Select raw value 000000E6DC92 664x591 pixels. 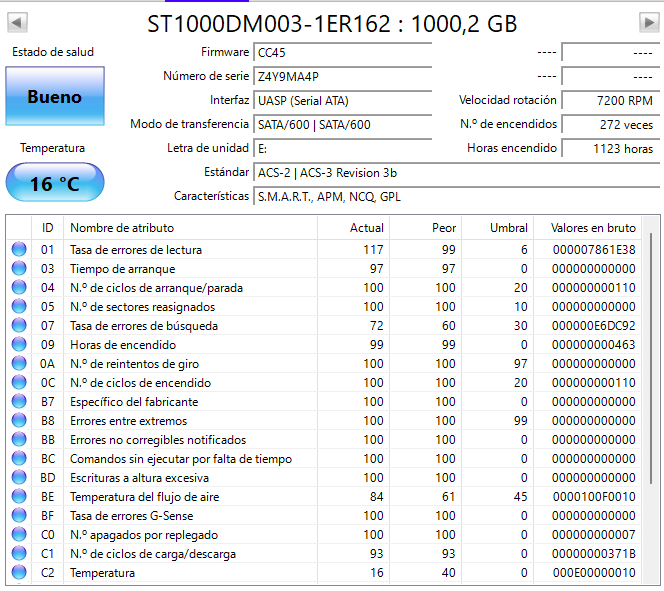point(594,326)
